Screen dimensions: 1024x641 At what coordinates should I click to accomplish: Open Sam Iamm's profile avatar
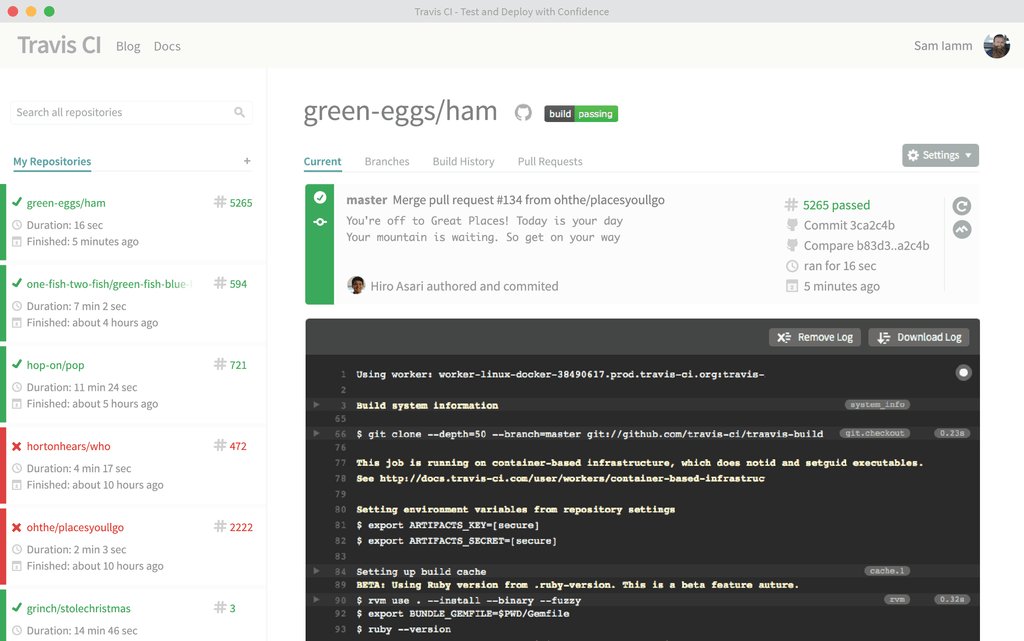tap(997, 46)
